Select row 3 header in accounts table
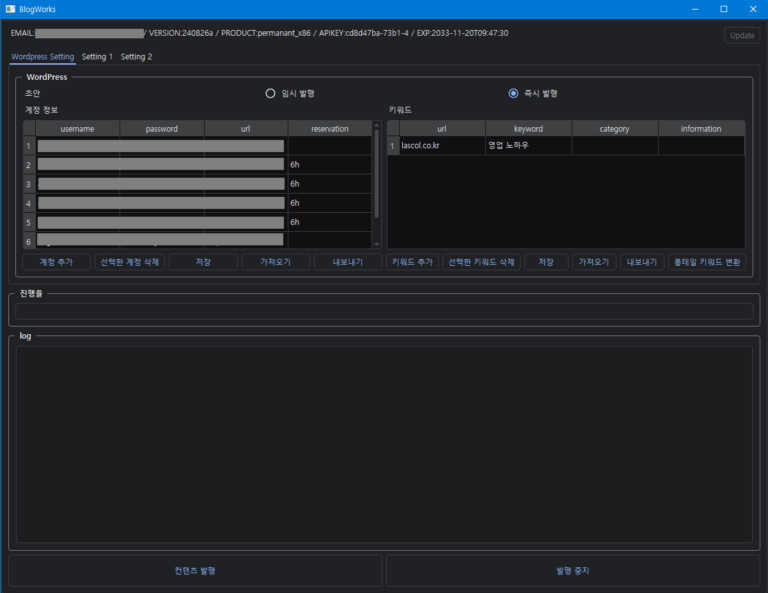Screen dimensions: 768x593 [x=29, y=184]
